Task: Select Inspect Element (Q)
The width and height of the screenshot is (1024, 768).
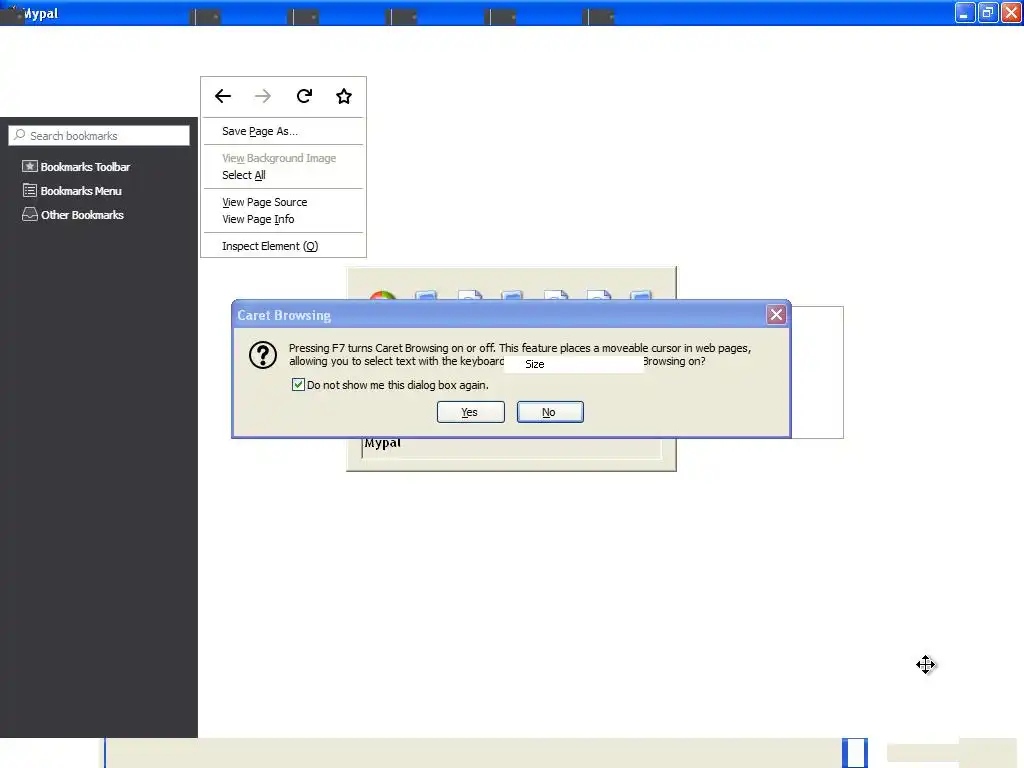Action: pyautogui.click(x=283, y=246)
